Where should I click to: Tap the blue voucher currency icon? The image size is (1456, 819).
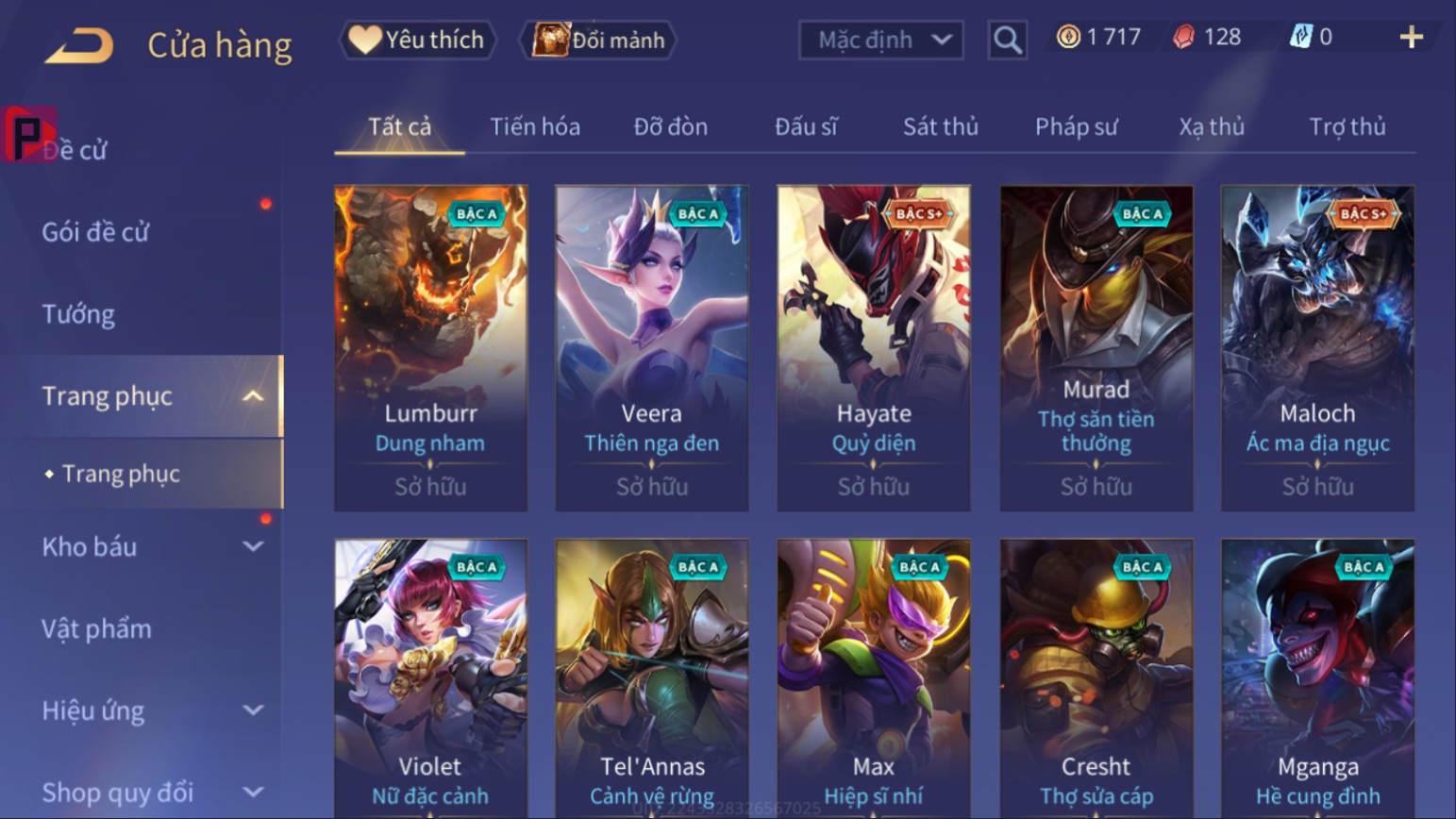1301,37
